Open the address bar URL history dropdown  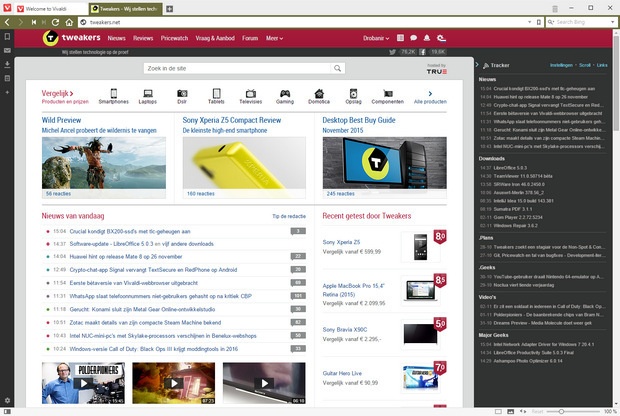click(529, 22)
